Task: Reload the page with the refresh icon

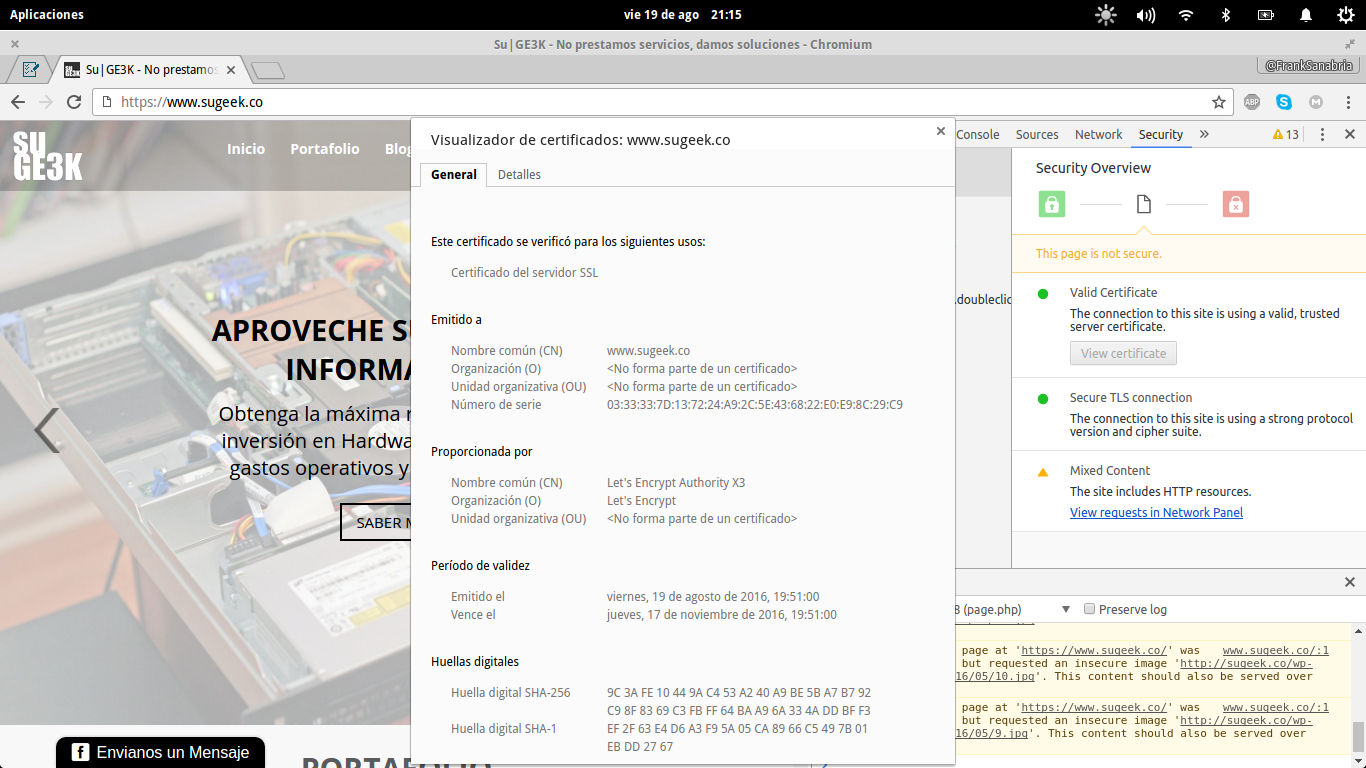Action: click(74, 102)
